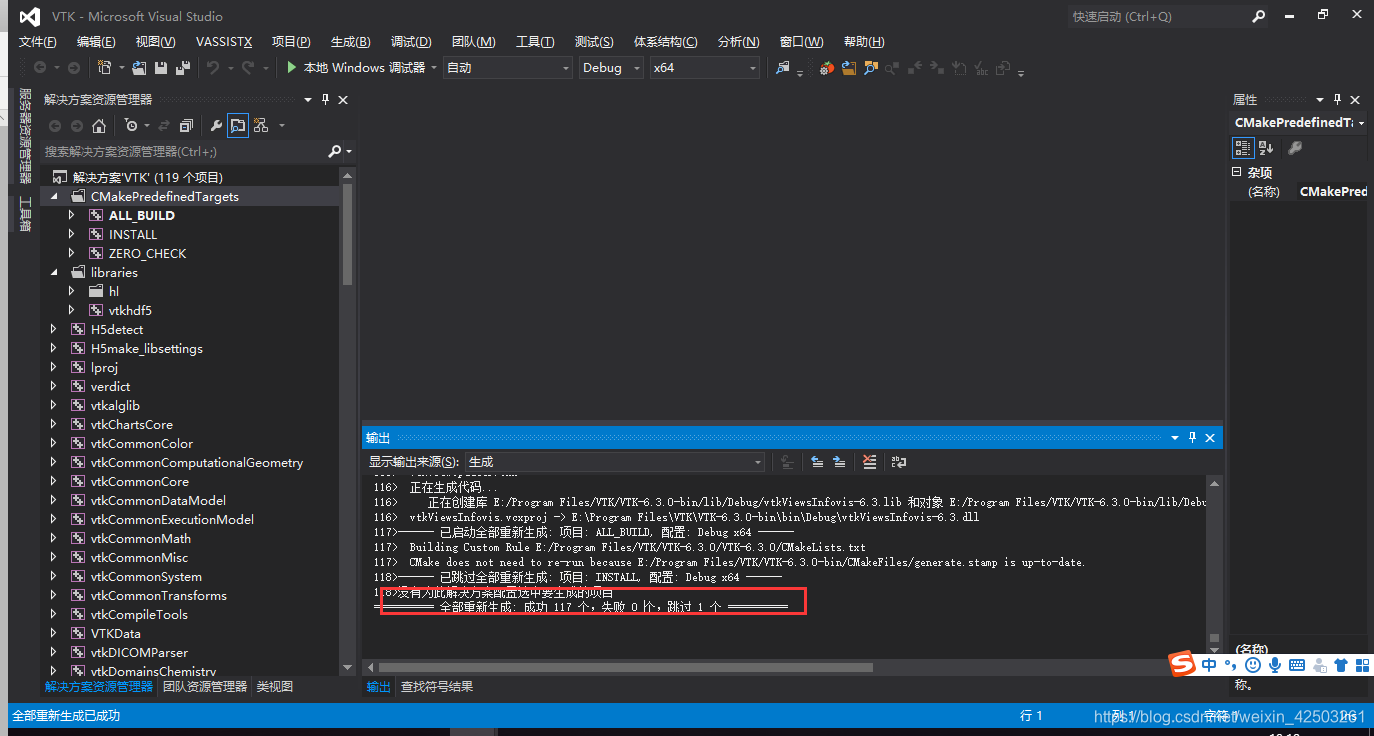
Task: Toggle Preview Selected Items icon
Action: pos(238,125)
